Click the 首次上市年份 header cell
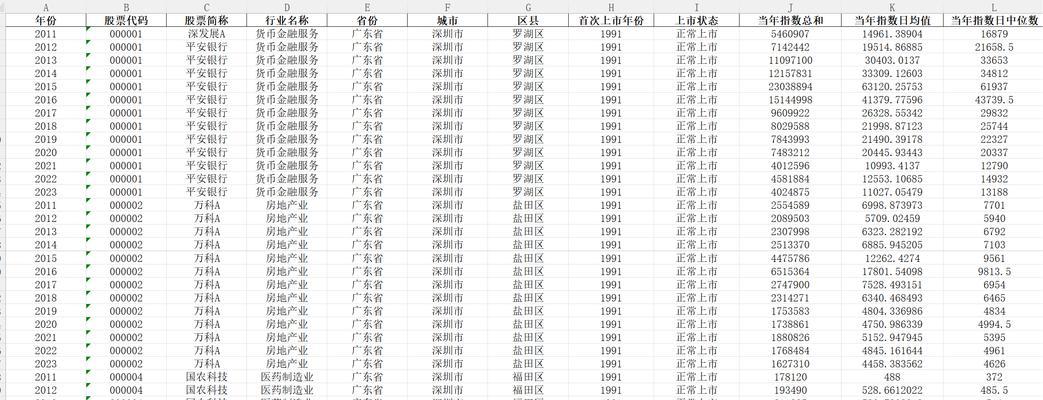Screen dimensions: 1043x400 611,21
